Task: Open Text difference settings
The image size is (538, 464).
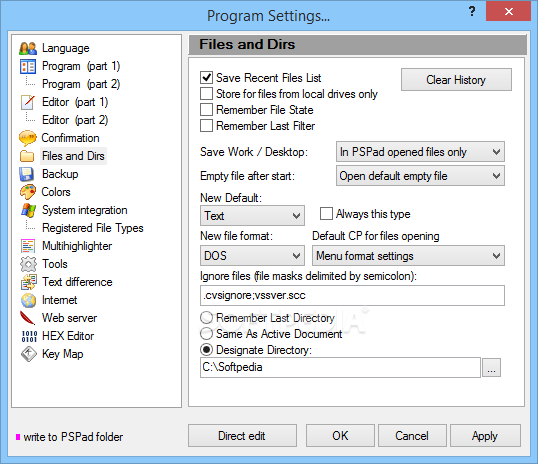Action: coord(77,282)
